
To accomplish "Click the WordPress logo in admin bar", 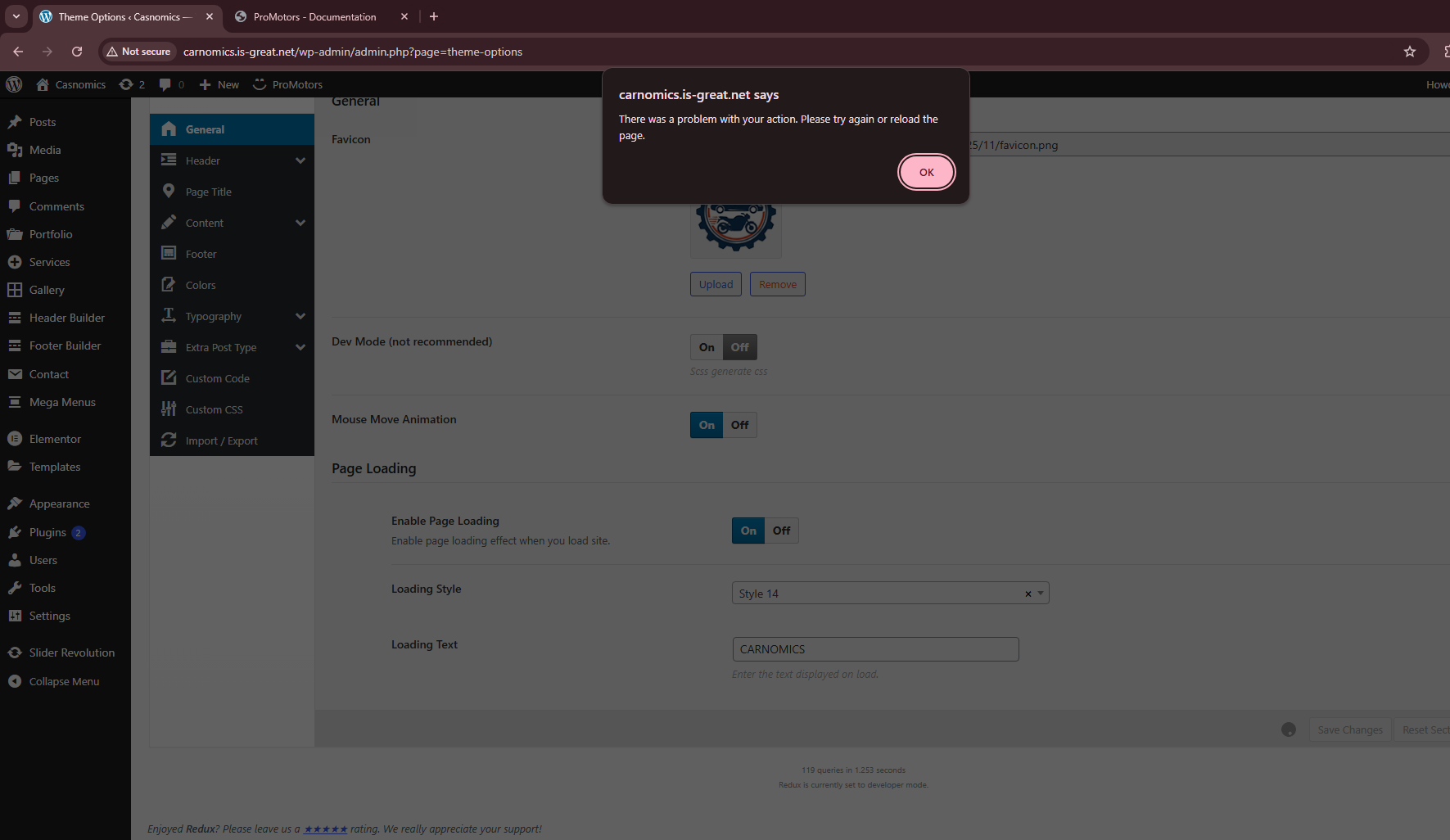I will 14,84.
